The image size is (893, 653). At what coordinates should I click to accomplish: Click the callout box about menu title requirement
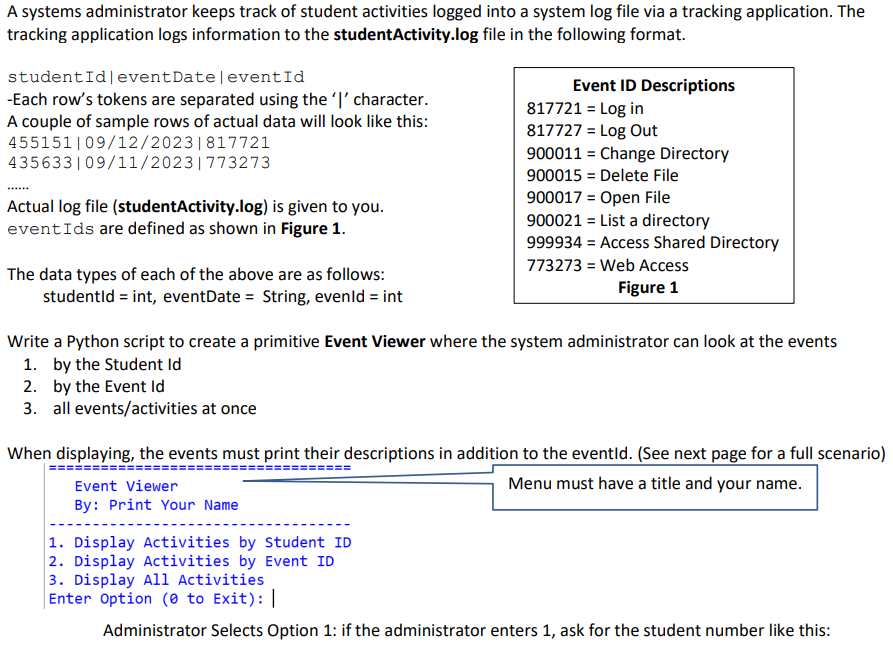pos(654,484)
